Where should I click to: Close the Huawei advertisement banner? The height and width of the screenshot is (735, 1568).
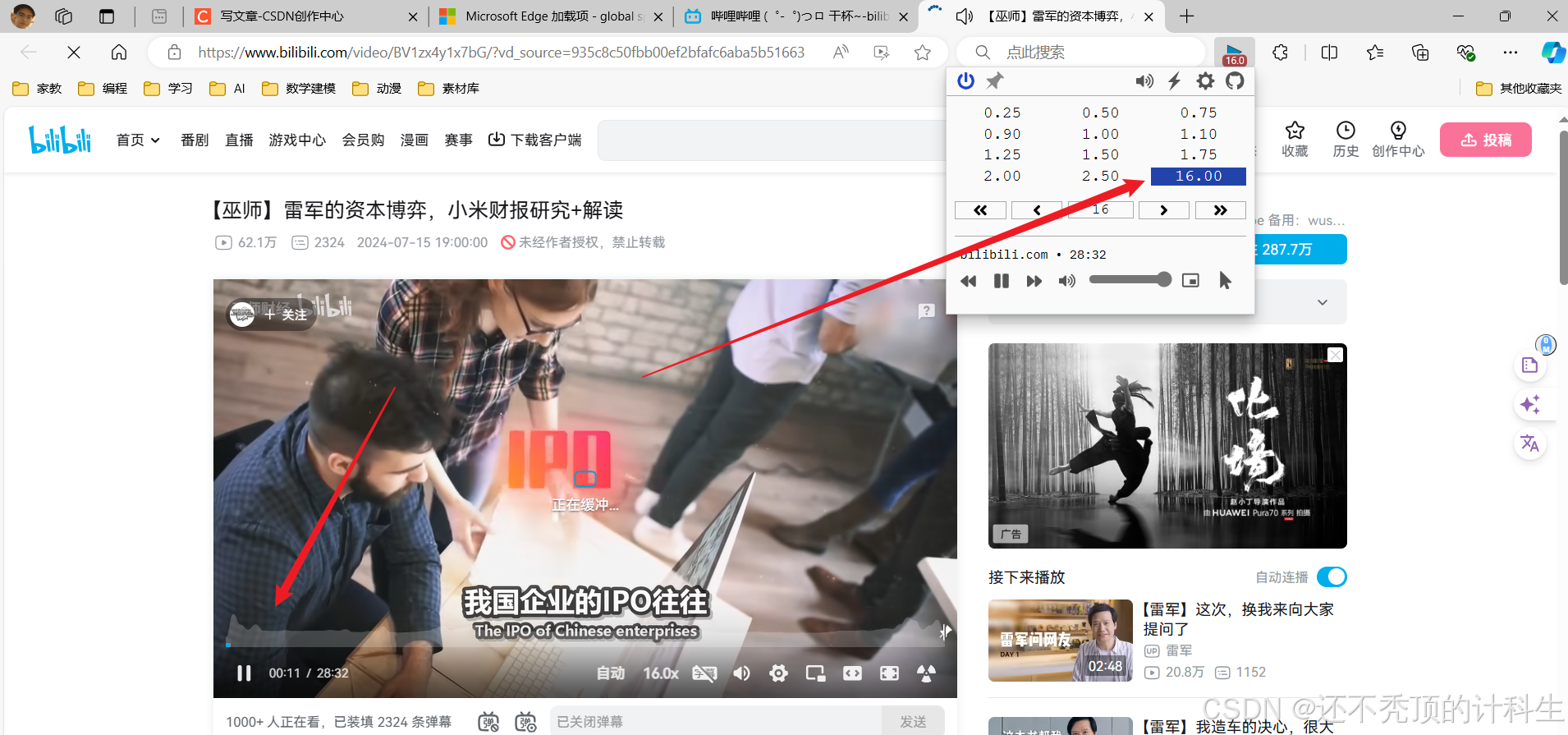(x=1336, y=355)
